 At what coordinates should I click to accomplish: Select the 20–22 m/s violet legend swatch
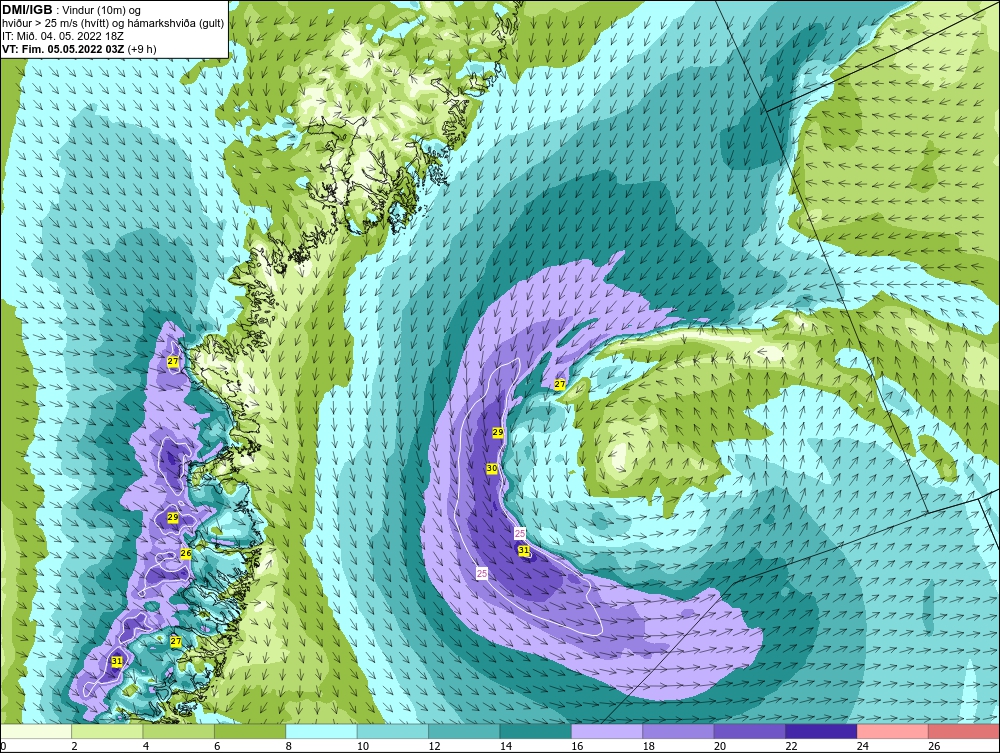coord(750,731)
